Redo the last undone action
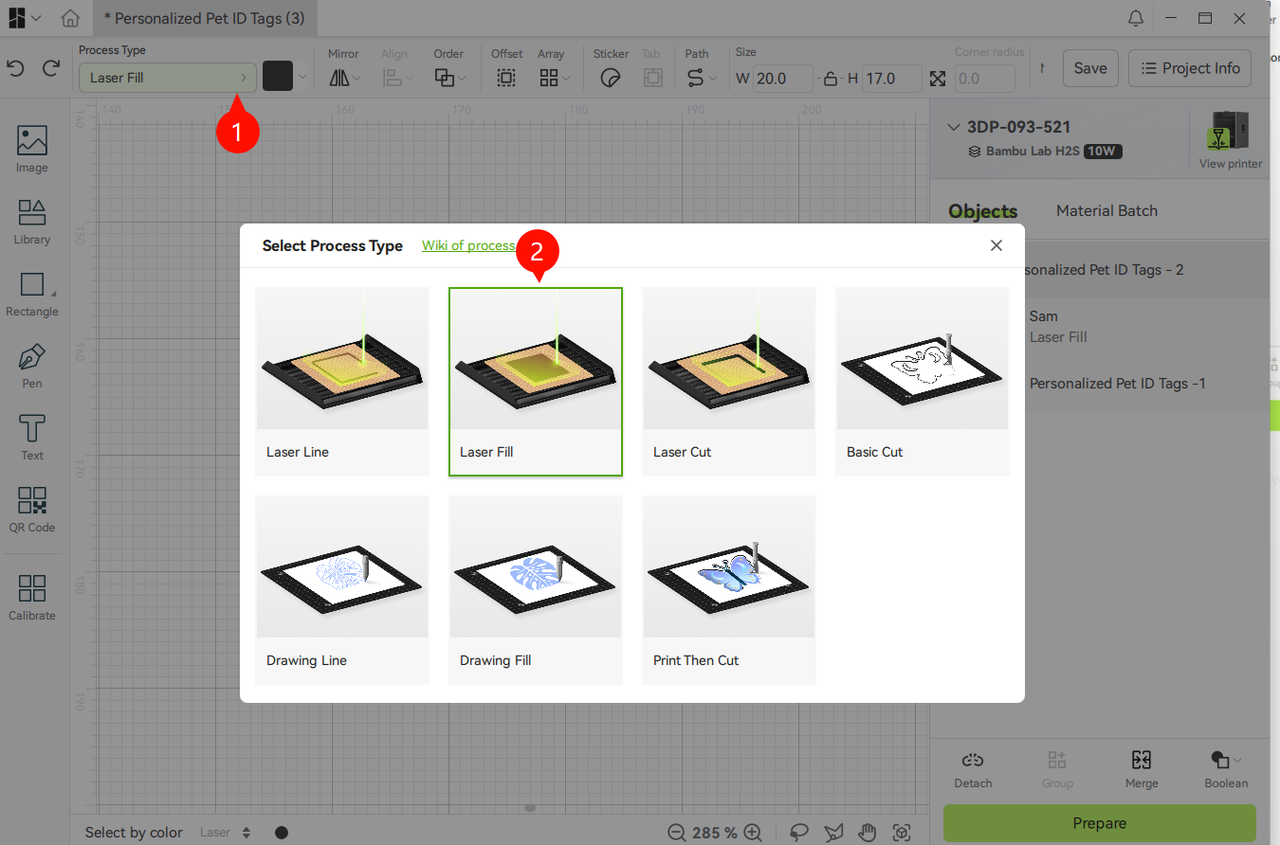The image size is (1280, 845). 51,68
